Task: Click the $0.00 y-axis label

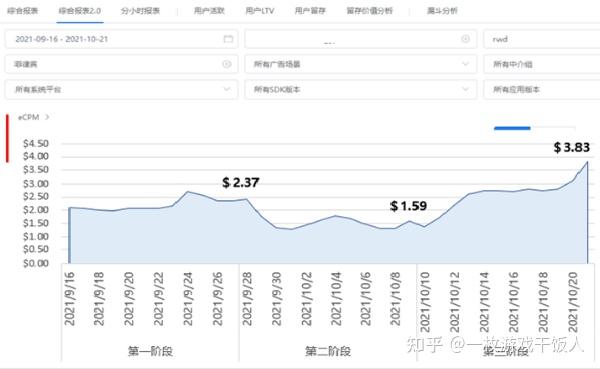Action: (36, 263)
